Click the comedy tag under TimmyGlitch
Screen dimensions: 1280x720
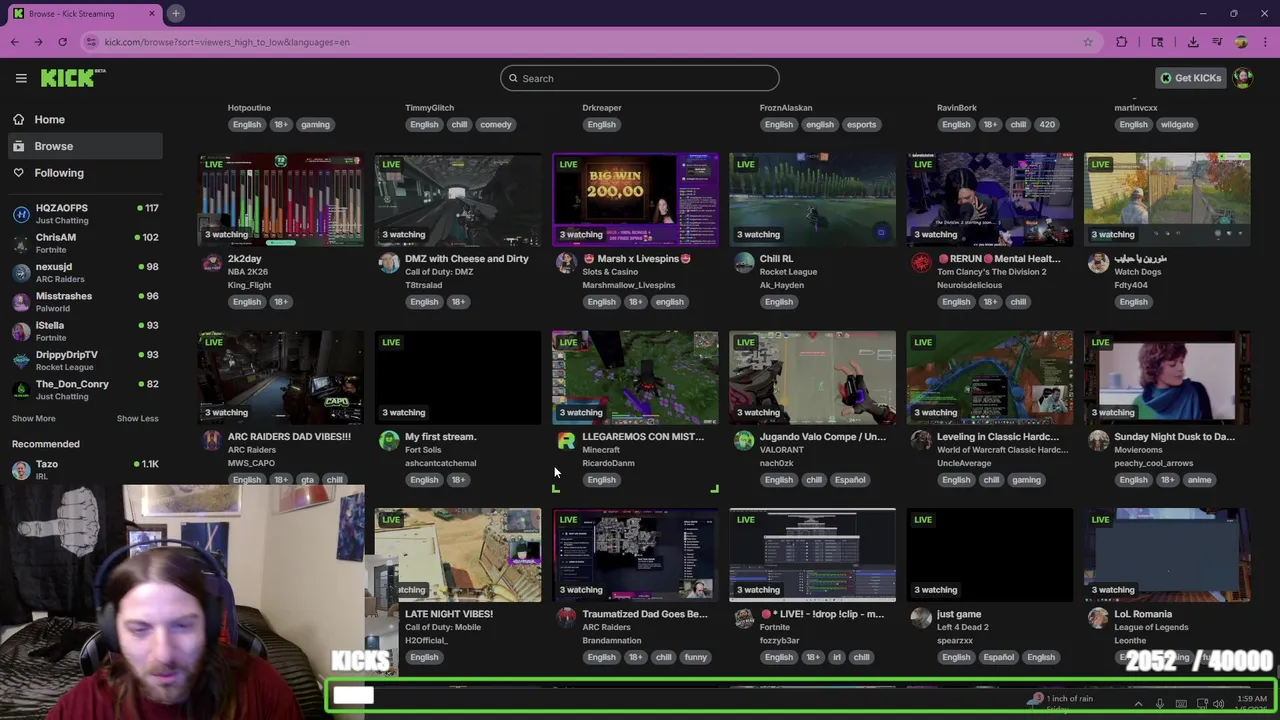[496, 125]
